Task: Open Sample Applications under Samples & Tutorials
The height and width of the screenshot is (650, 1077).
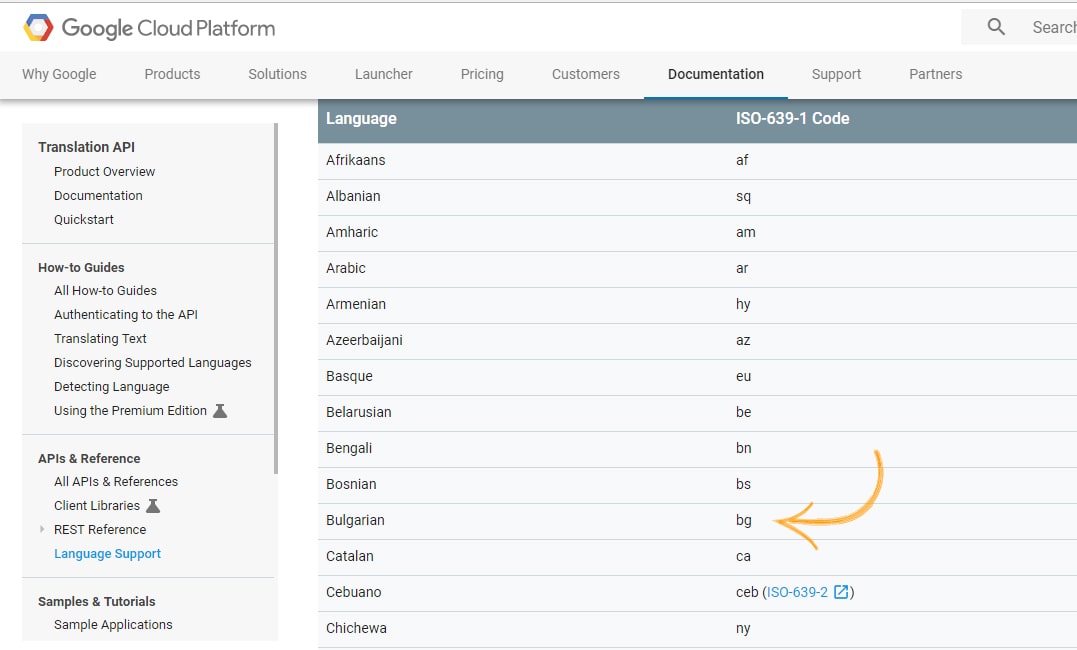Action: pyautogui.click(x=113, y=625)
